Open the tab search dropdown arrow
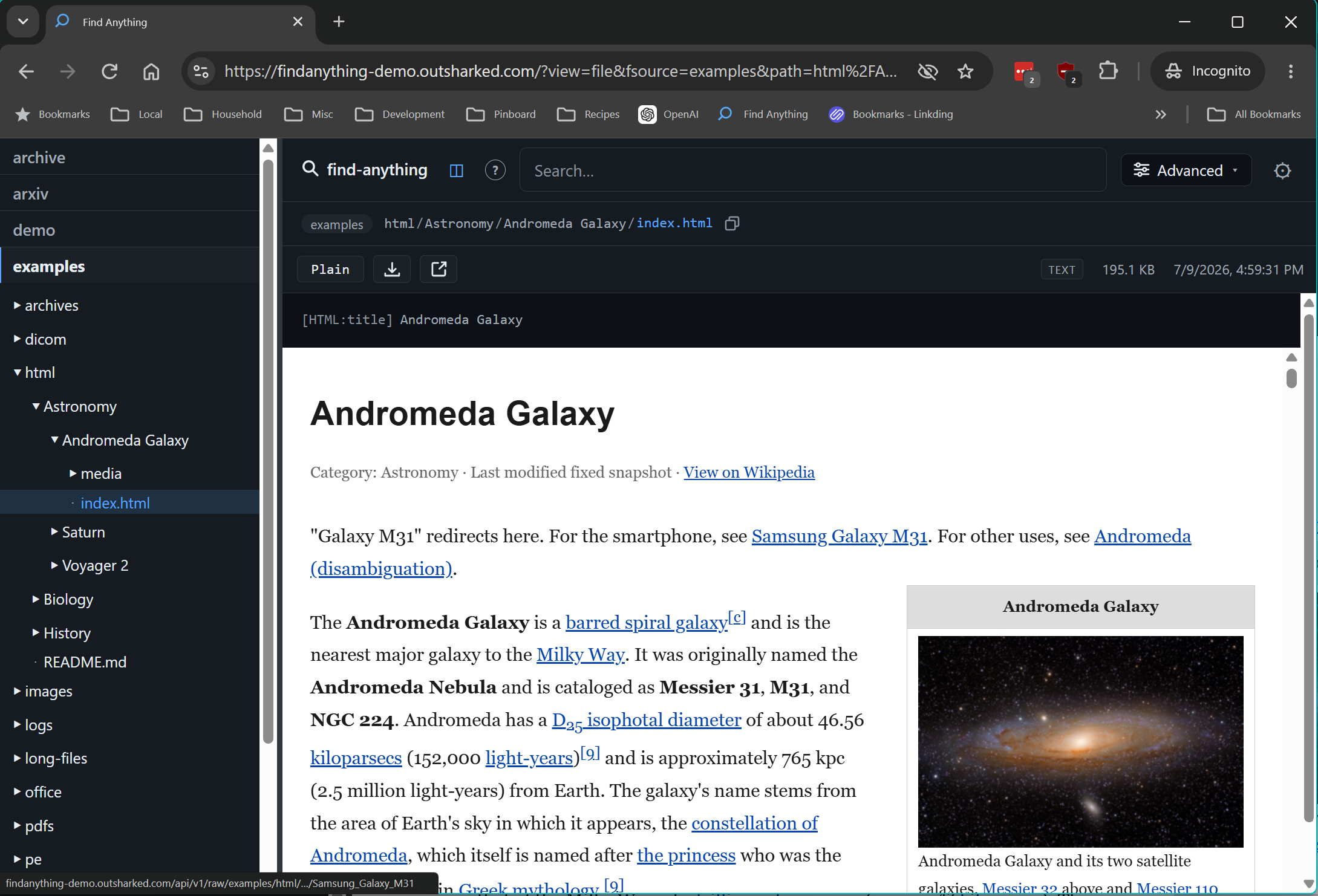This screenshot has height=896, width=1318. [x=23, y=22]
